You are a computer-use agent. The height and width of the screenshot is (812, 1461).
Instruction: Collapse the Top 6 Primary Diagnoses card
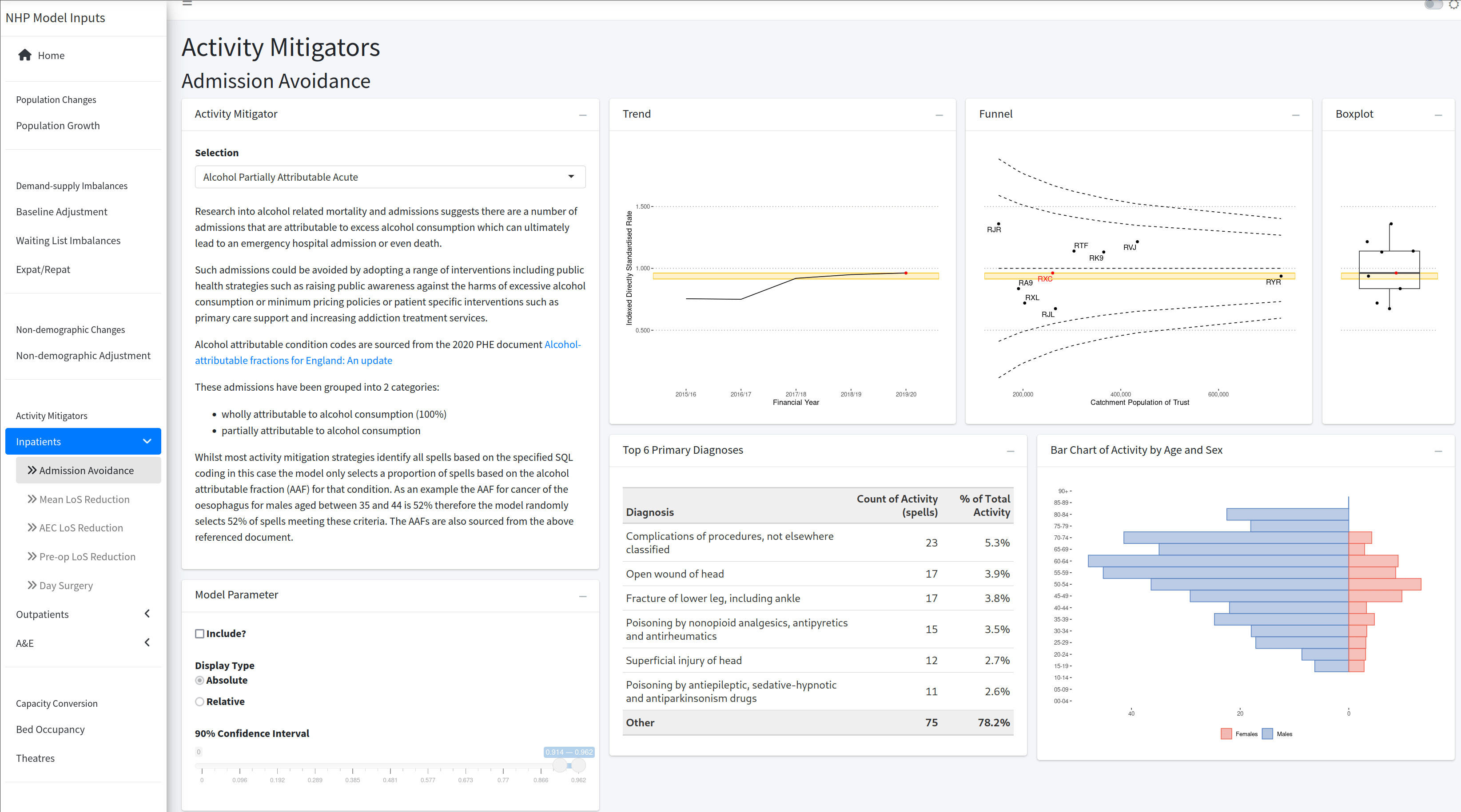coord(1010,451)
